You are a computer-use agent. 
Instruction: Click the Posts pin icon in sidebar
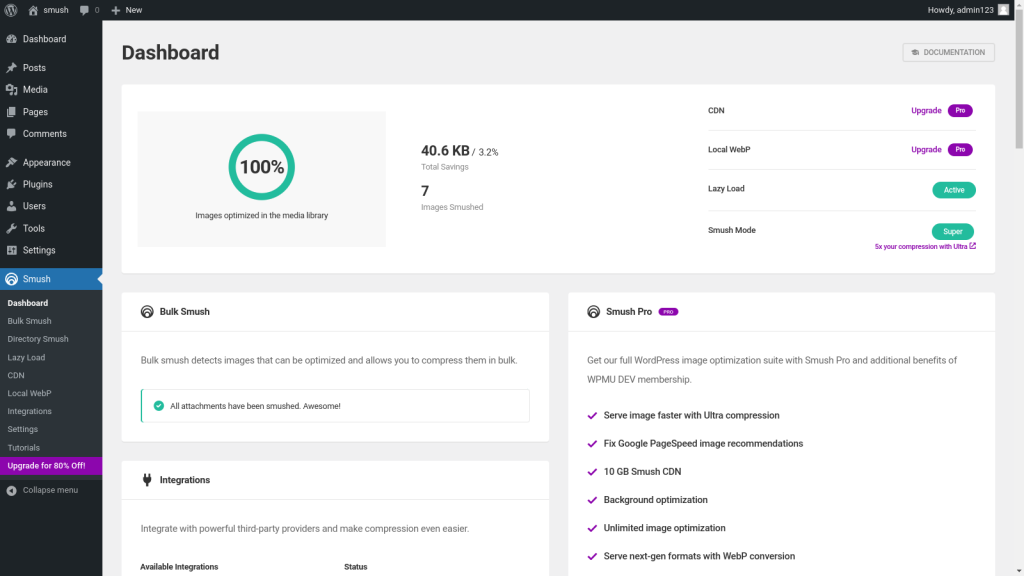11,68
